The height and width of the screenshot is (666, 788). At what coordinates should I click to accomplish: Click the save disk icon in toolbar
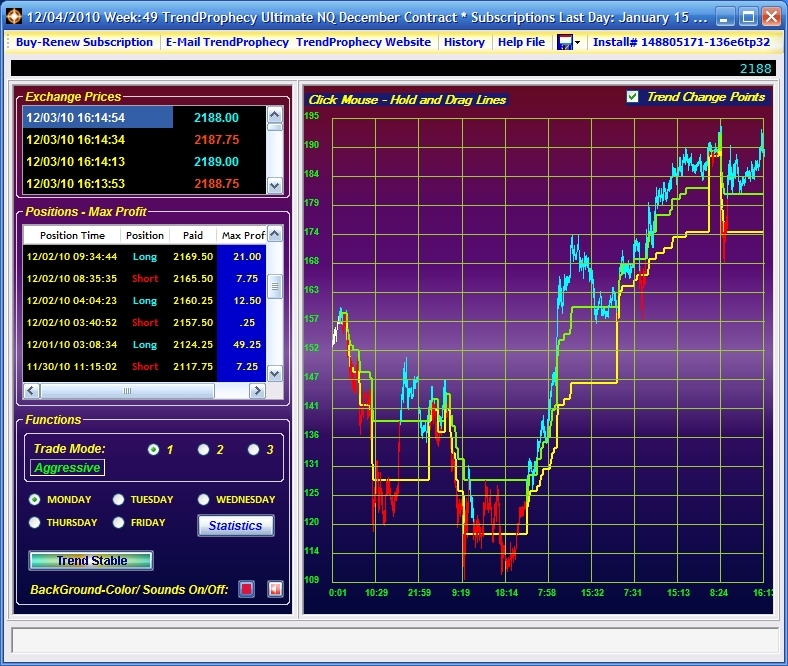click(x=564, y=42)
